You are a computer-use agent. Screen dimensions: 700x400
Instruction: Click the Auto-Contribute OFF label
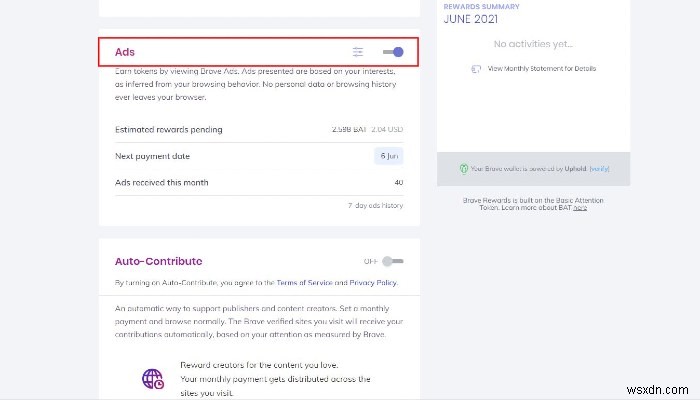(x=371, y=261)
